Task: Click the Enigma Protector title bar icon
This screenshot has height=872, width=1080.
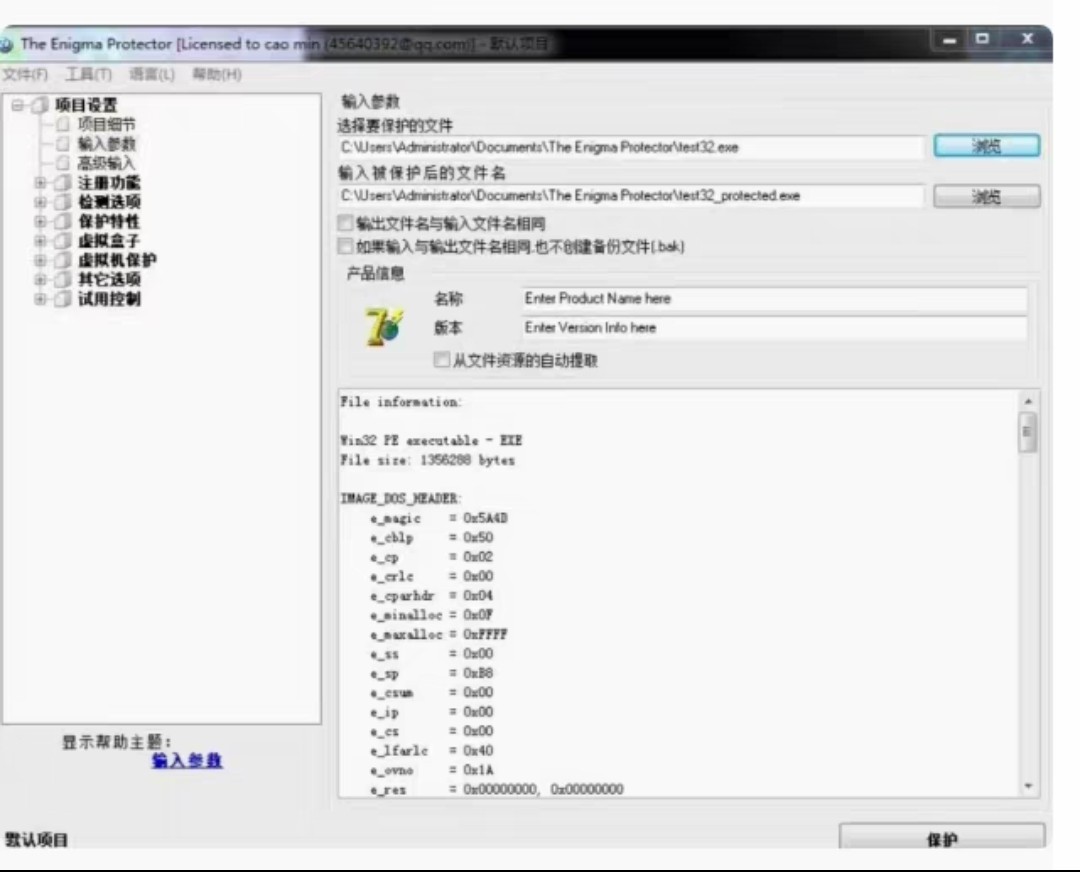Action: tap(6, 45)
